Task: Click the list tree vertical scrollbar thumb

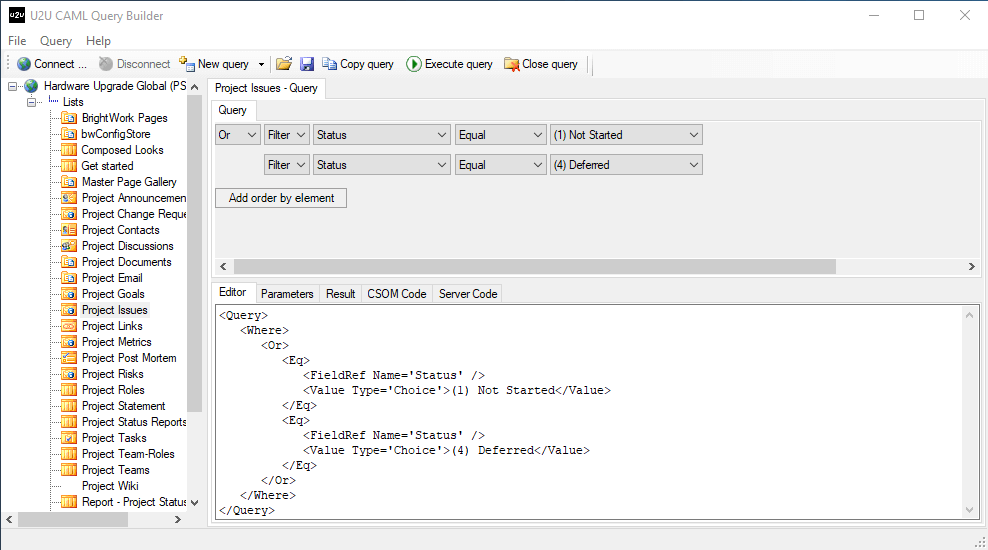Action: (195, 253)
